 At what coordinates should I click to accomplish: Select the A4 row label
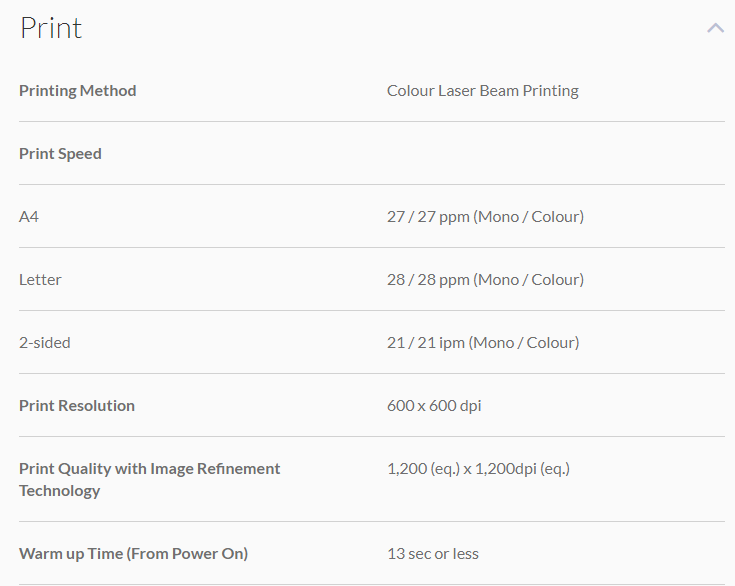tap(29, 217)
